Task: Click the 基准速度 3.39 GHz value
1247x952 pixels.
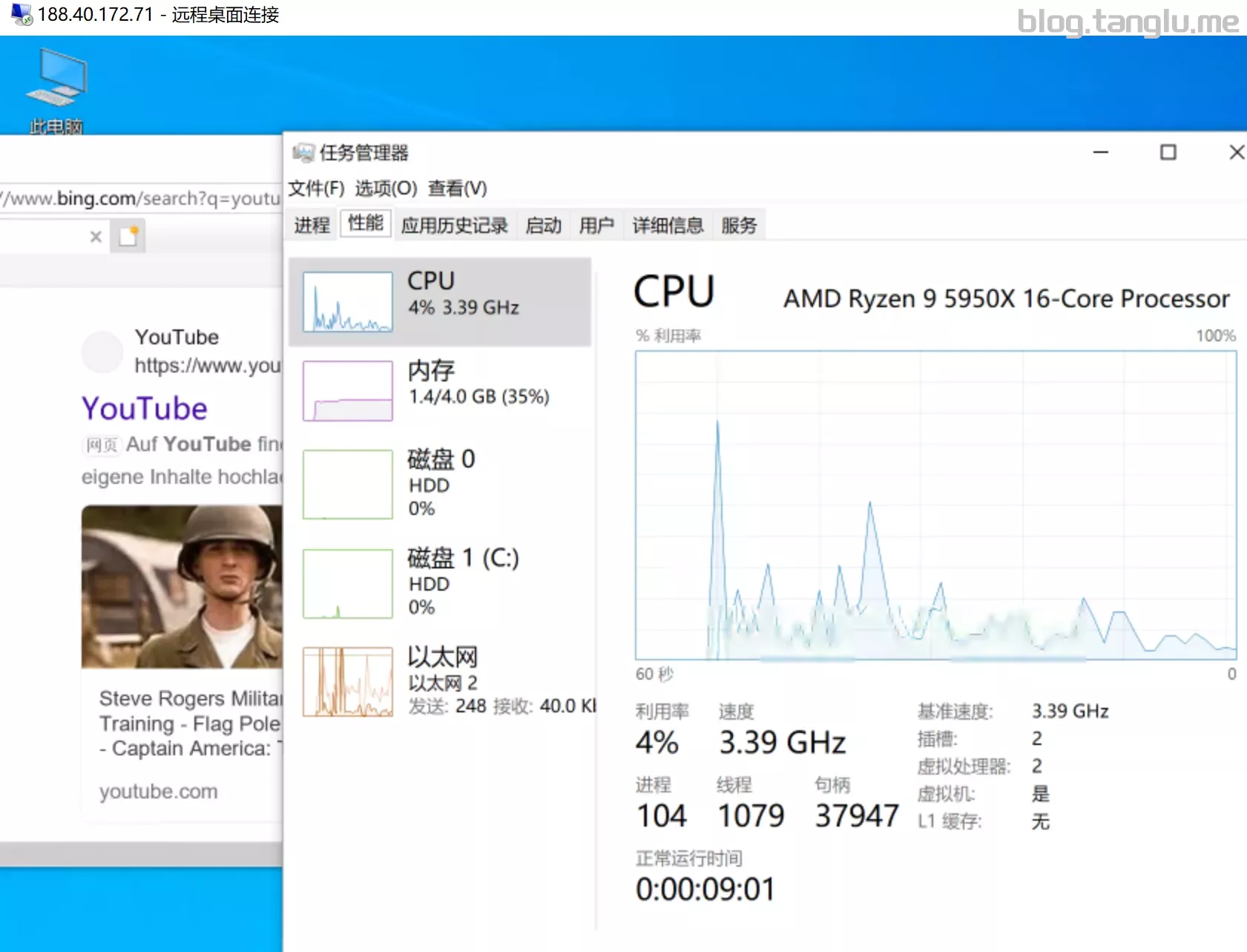Action: 1070,712
